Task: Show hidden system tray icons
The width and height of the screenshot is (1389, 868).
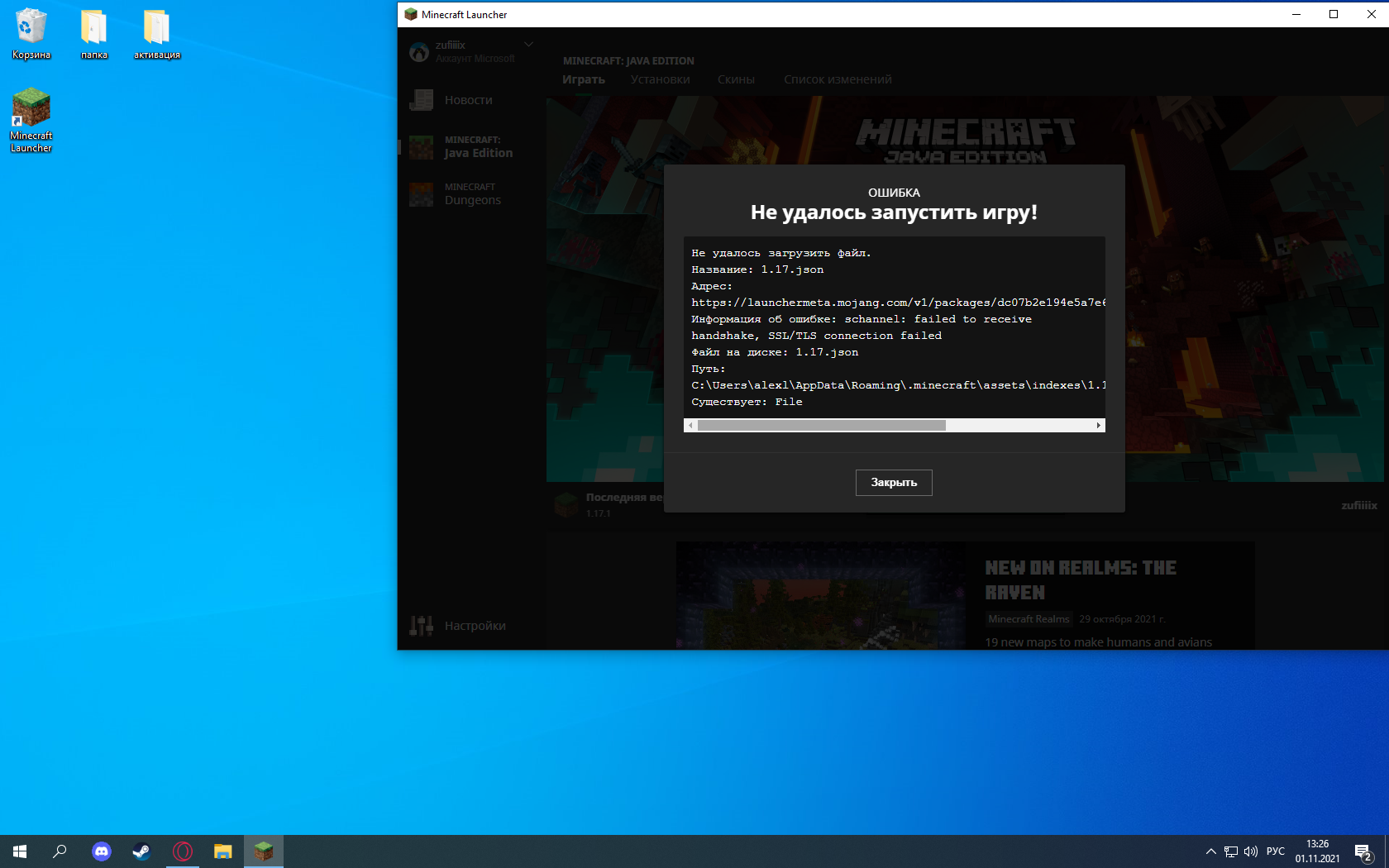Action: click(x=1211, y=851)
